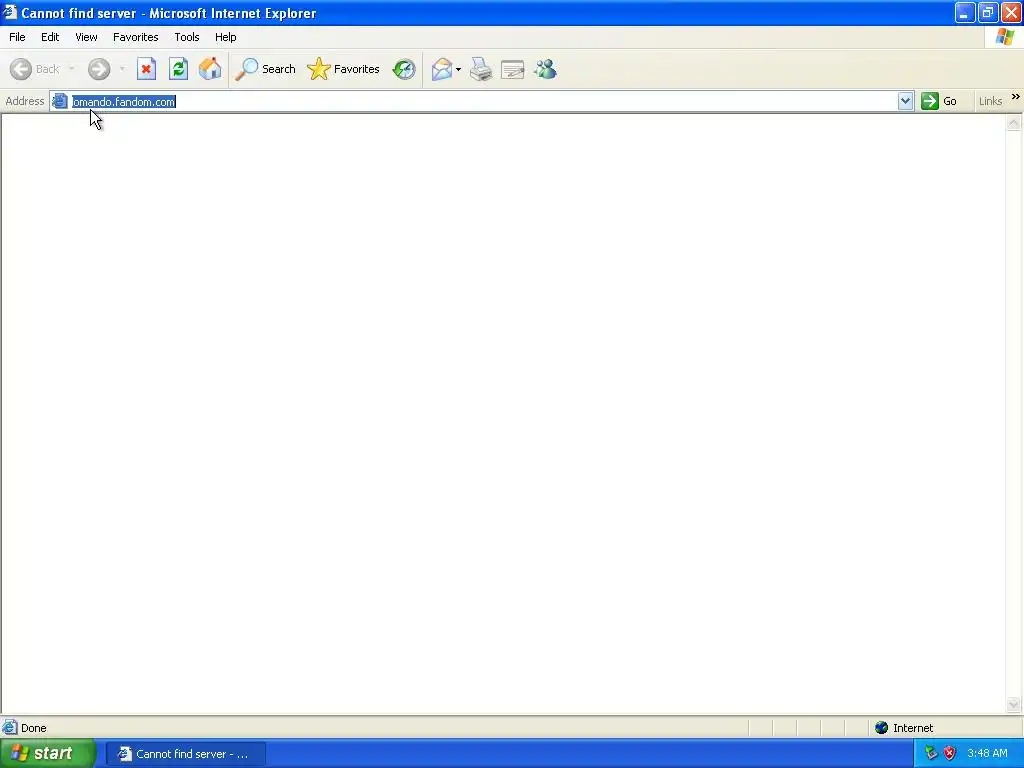Screen dimensions: 1024x768
Task: Open the Messenger people icon
Action: (545, 69)
